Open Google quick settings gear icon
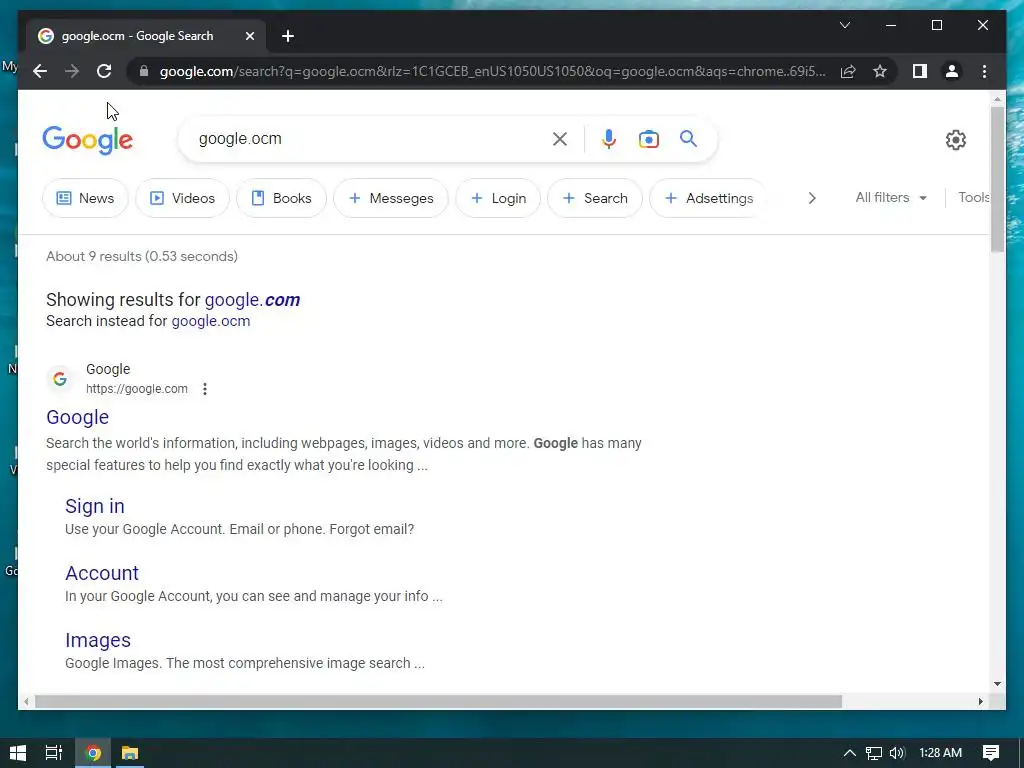 coord(955,140)
